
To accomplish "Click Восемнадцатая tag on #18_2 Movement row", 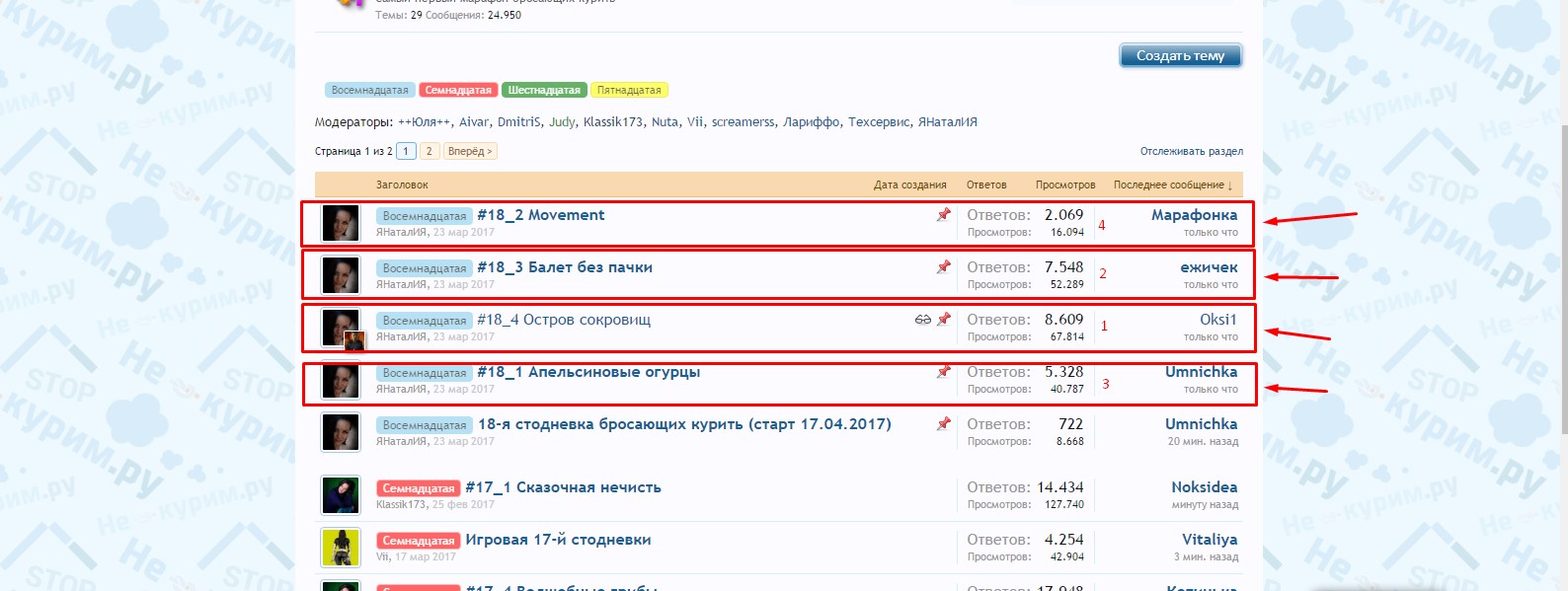I will pos(424,216).
